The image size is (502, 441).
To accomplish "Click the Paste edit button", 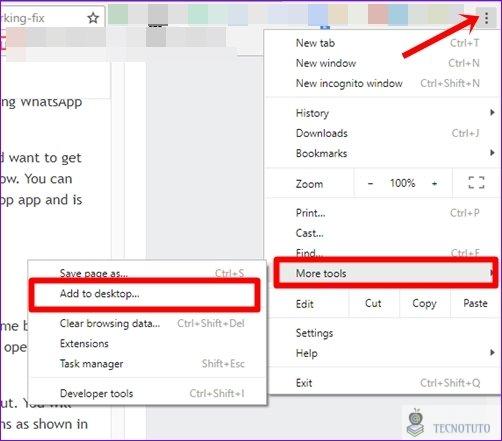I will coord(475,303).
